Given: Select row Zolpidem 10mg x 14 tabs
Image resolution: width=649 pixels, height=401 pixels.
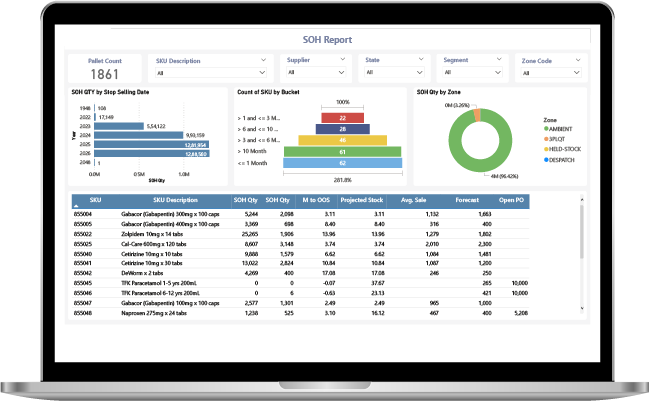Looking at the screenshot, I should 300,234.
